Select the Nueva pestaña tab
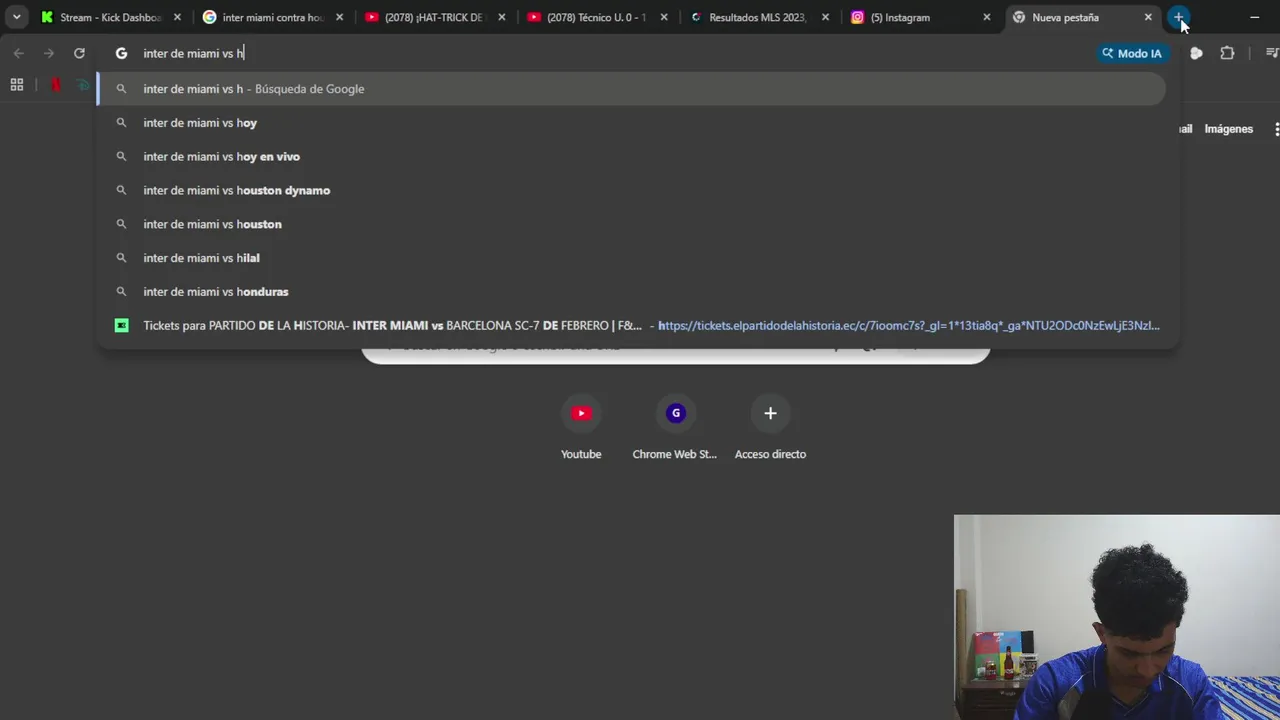1280x720 pixels. (1082, 17)
